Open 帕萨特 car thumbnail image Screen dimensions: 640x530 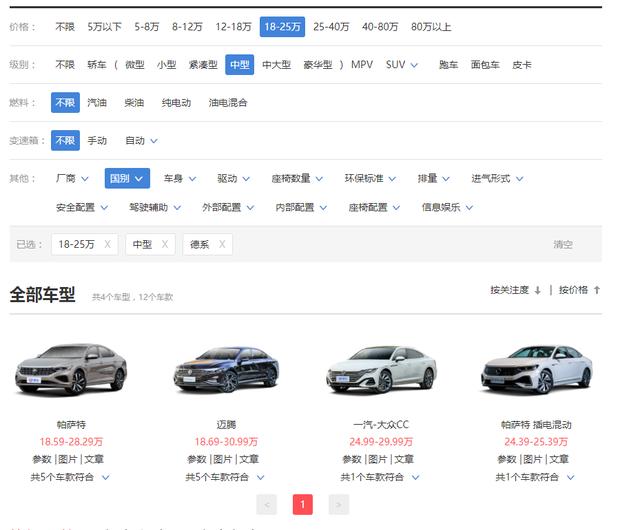tap(71, 370)
